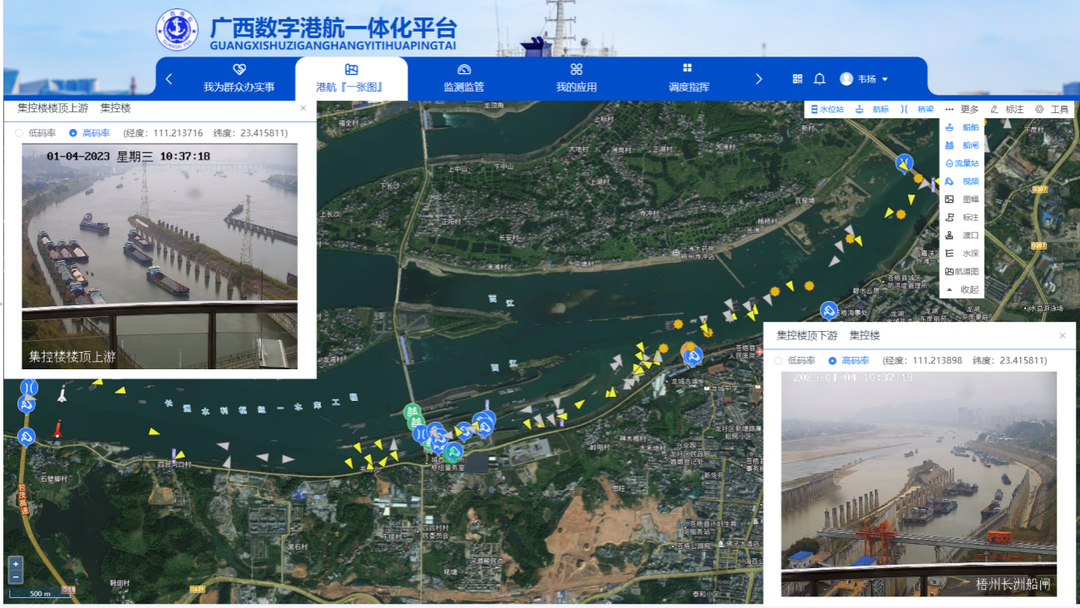
Task: Select 低码率 in upstream camera panel
Action: 19,133
